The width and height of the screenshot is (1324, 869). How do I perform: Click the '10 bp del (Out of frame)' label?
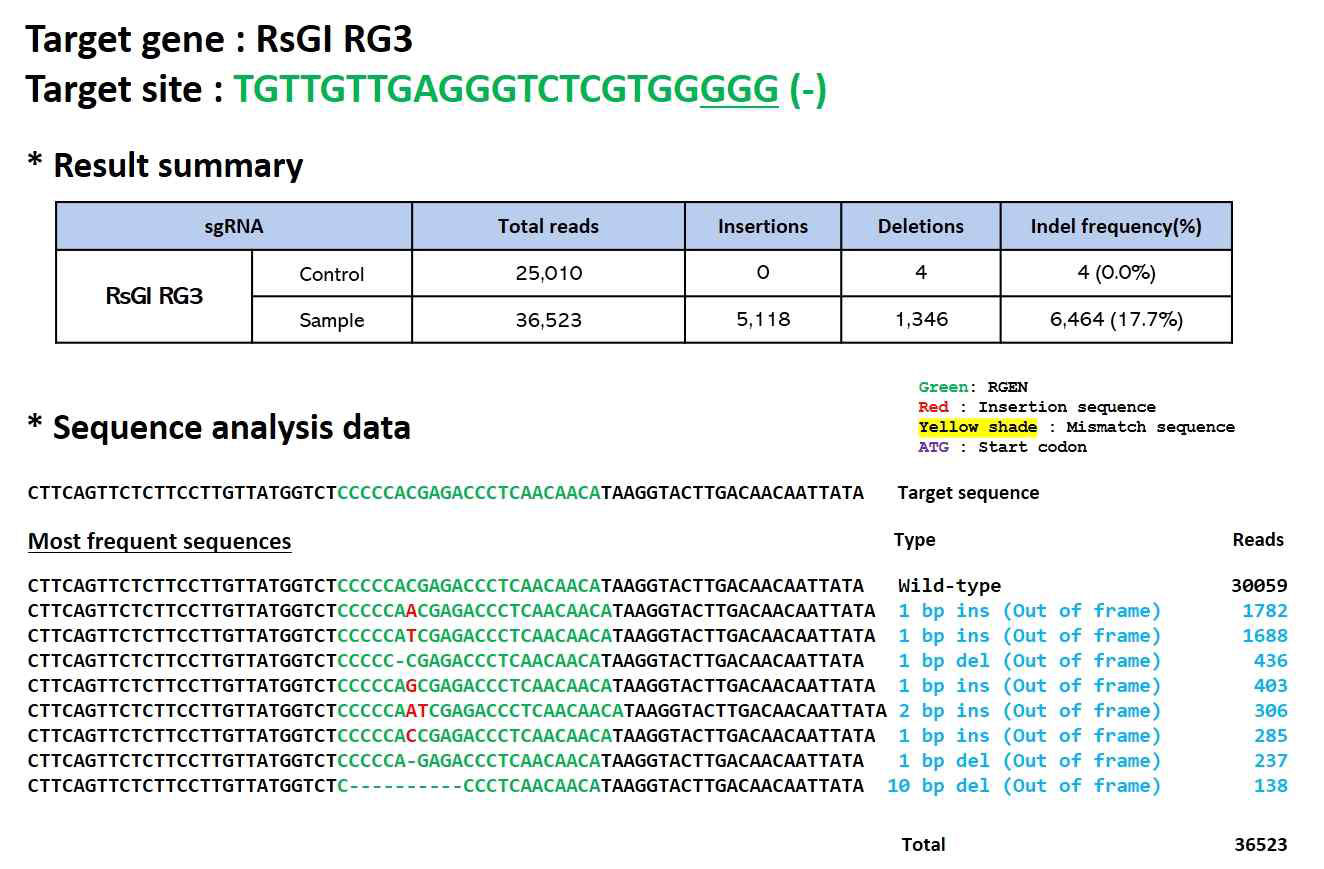(1024, 786)
